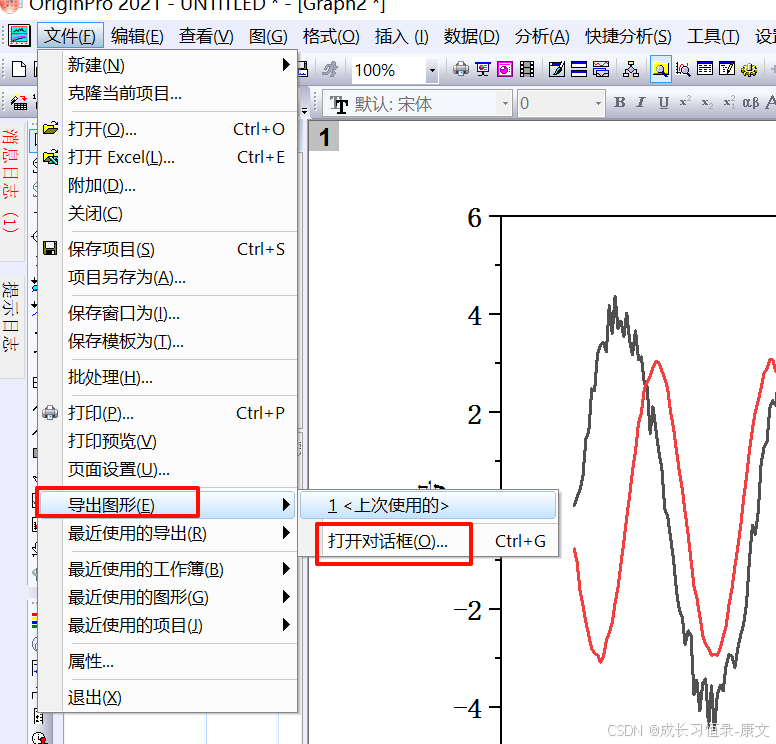Screen dimensions: 776x744
Task: Open the 工具(T) menu
Action: pos(713,36)
